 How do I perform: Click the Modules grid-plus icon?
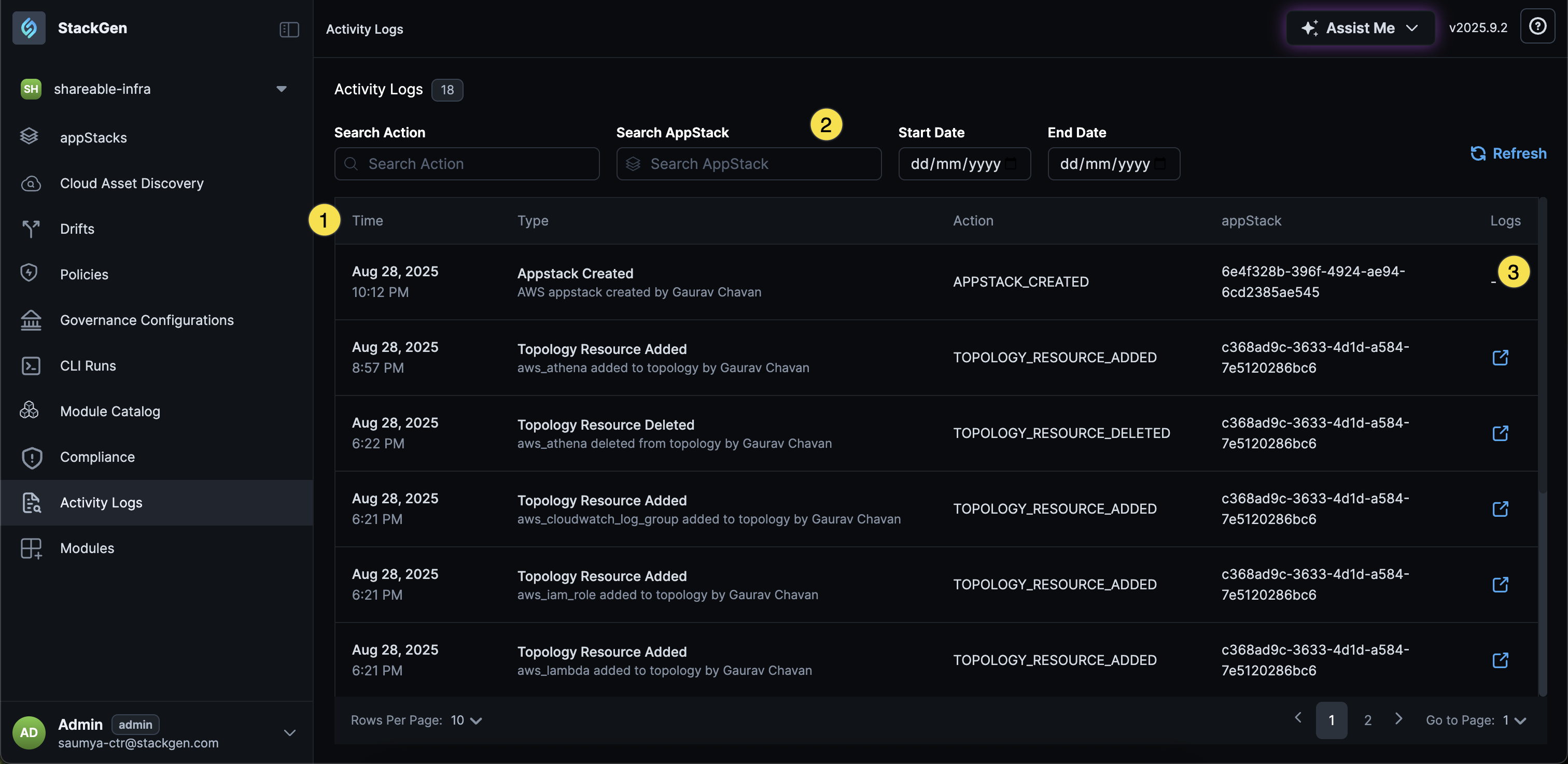(x=31, y=548)
